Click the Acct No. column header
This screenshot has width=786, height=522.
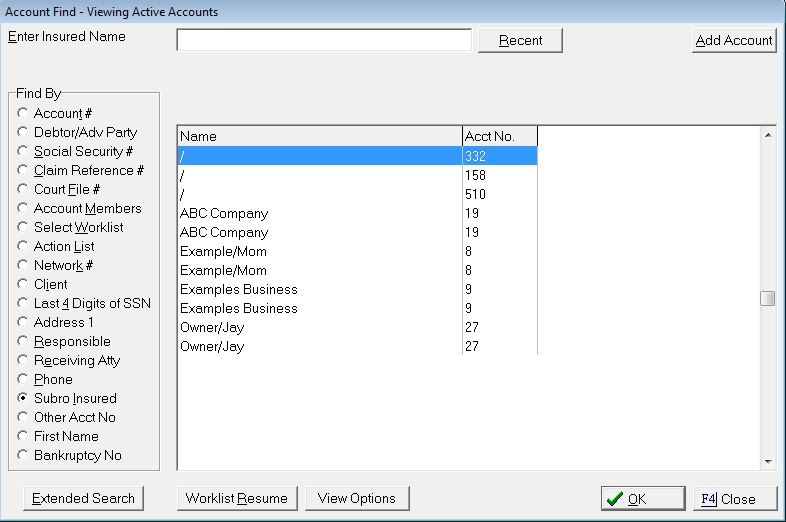click(499, 136)
